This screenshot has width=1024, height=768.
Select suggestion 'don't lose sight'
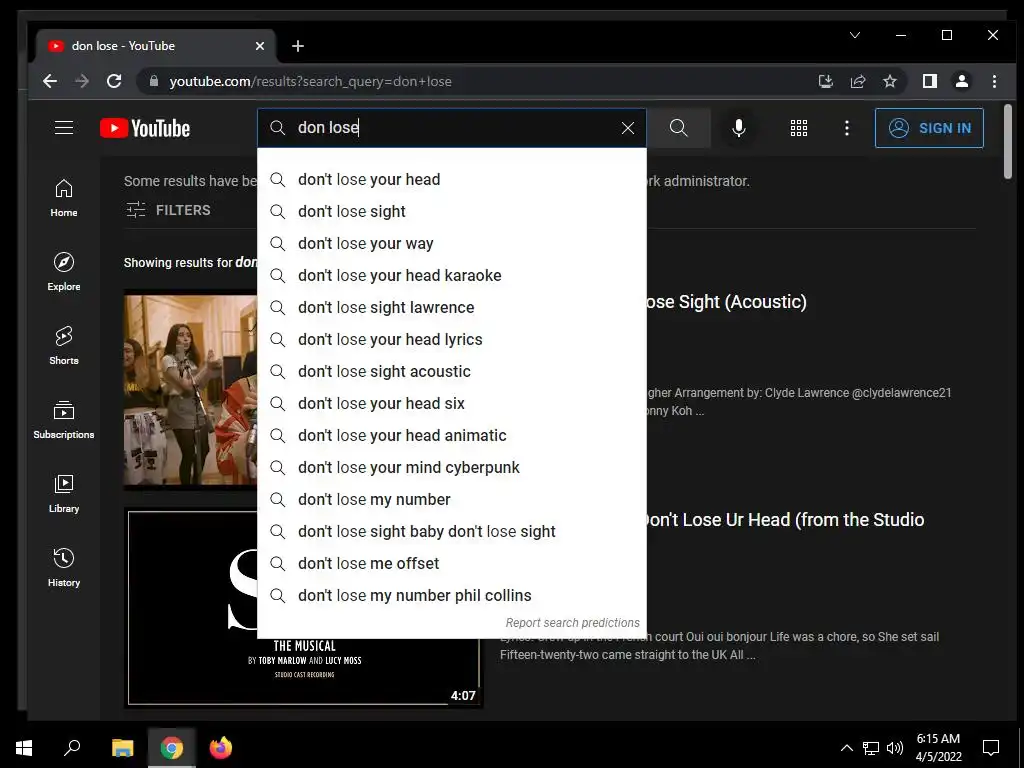coord(452,212)
